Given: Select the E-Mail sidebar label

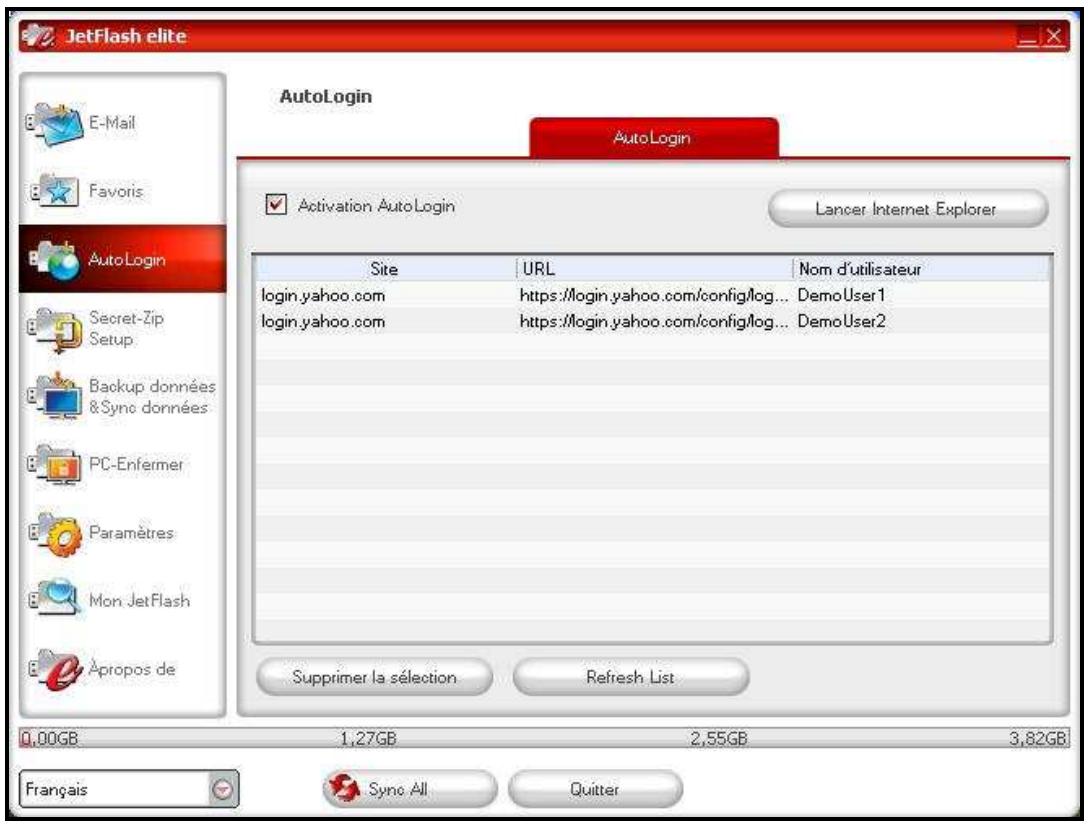Looking at the screenshot, I should point(112,123).
